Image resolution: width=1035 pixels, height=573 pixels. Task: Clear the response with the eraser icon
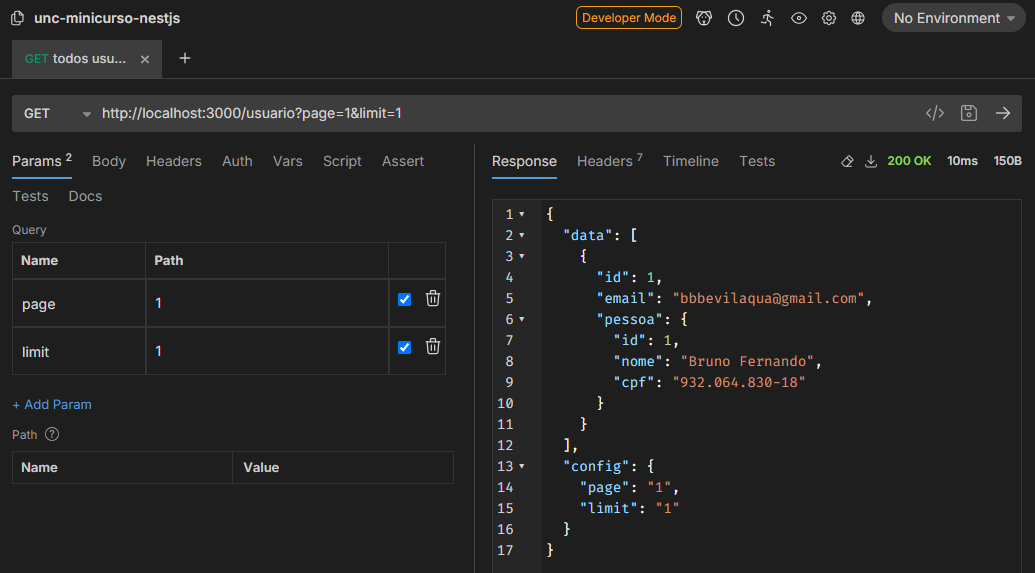[847, 161]
